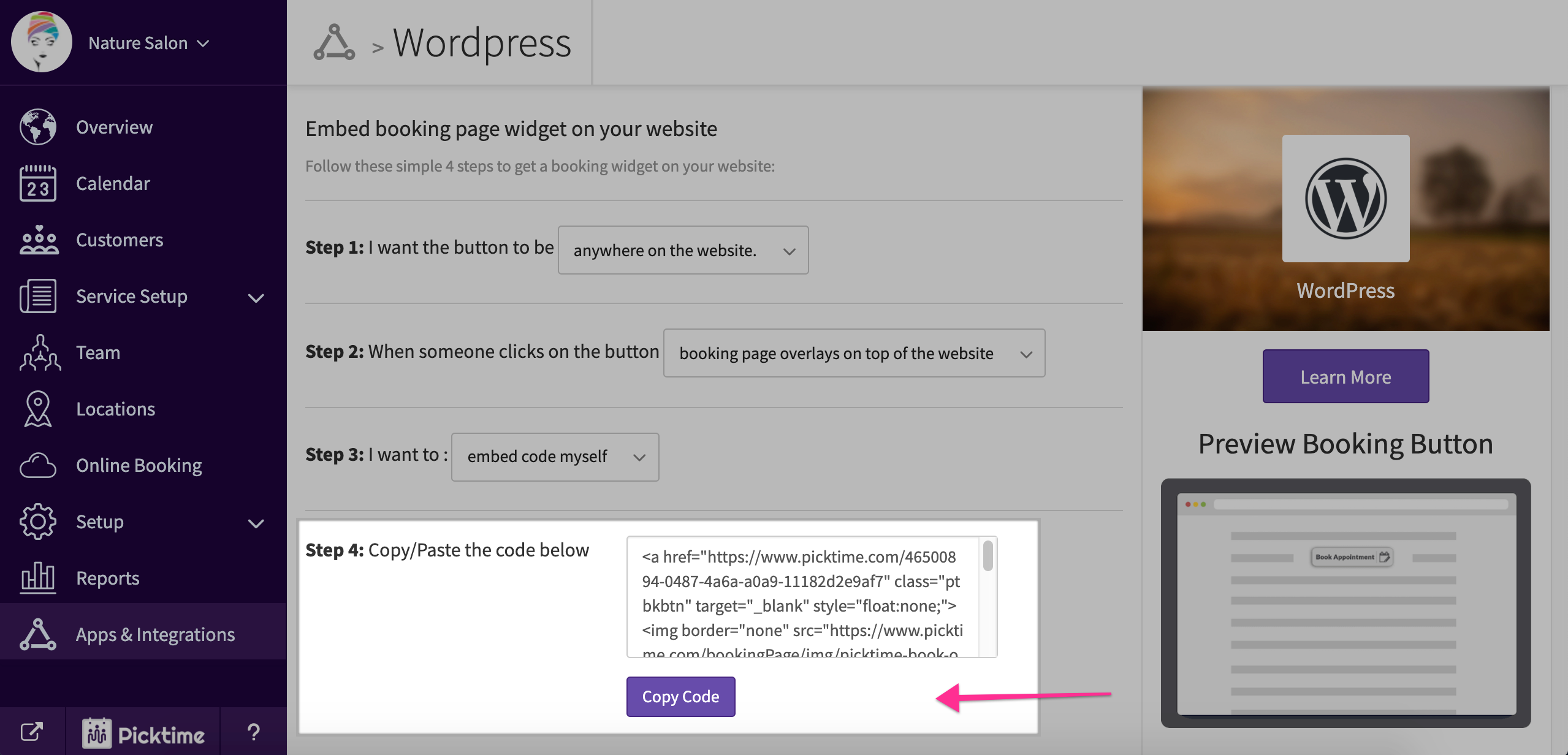Click the Online Booking cloud icon
Viewport: 1568px width, 755px height.
[x=38, y=465]
